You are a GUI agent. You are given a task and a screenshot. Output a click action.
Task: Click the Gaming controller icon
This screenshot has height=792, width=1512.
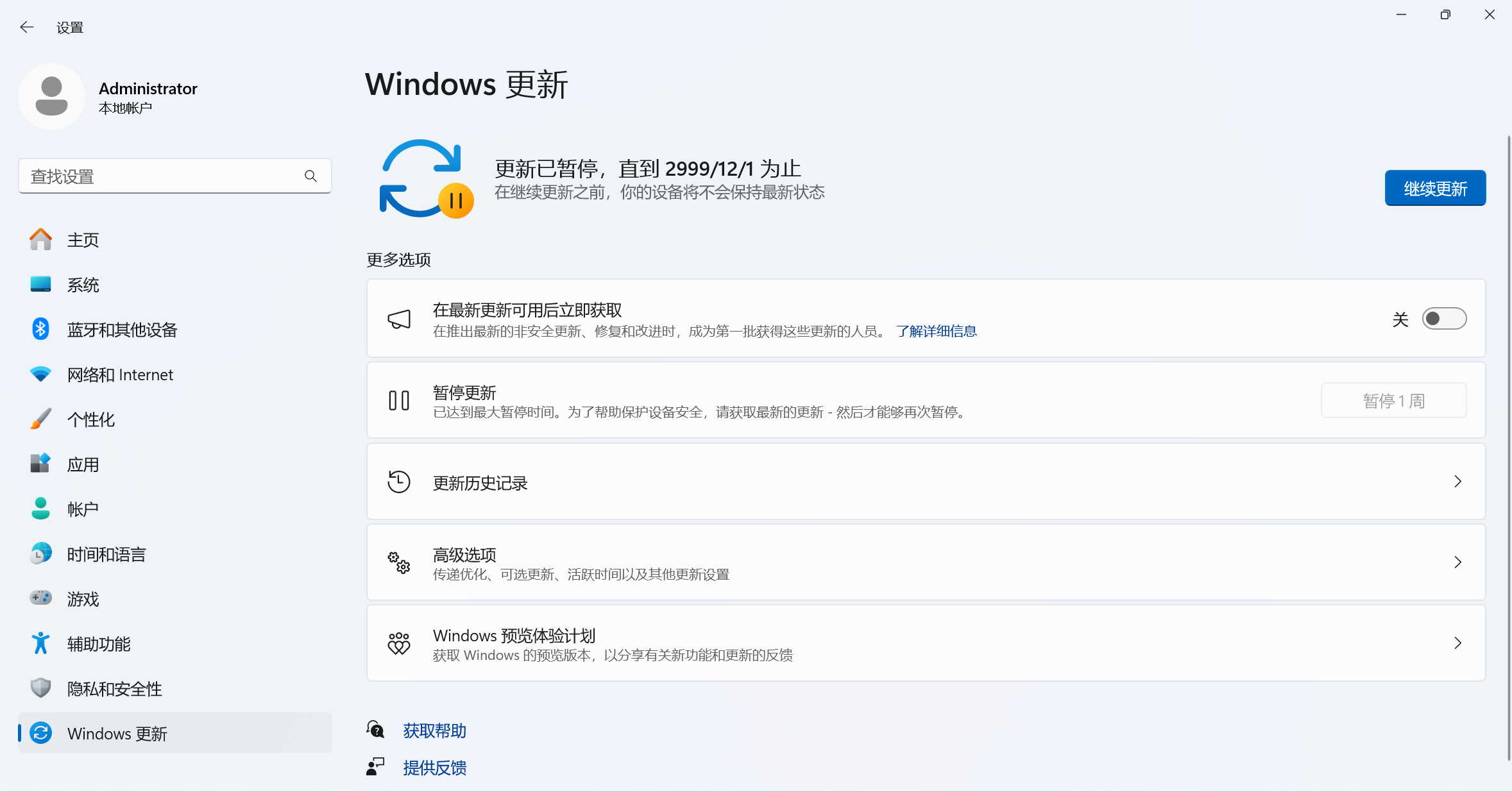(x=40, y=598)
